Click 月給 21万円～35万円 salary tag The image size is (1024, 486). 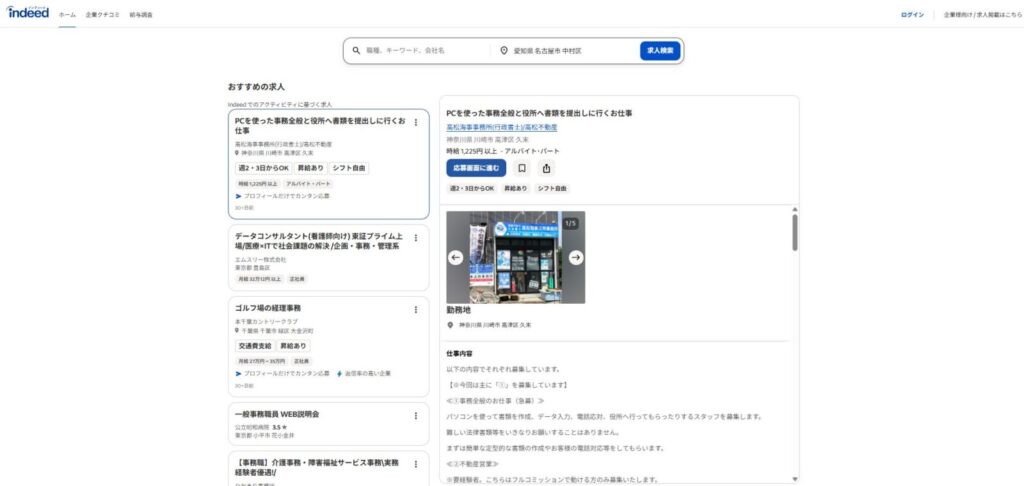coord(261,361)
